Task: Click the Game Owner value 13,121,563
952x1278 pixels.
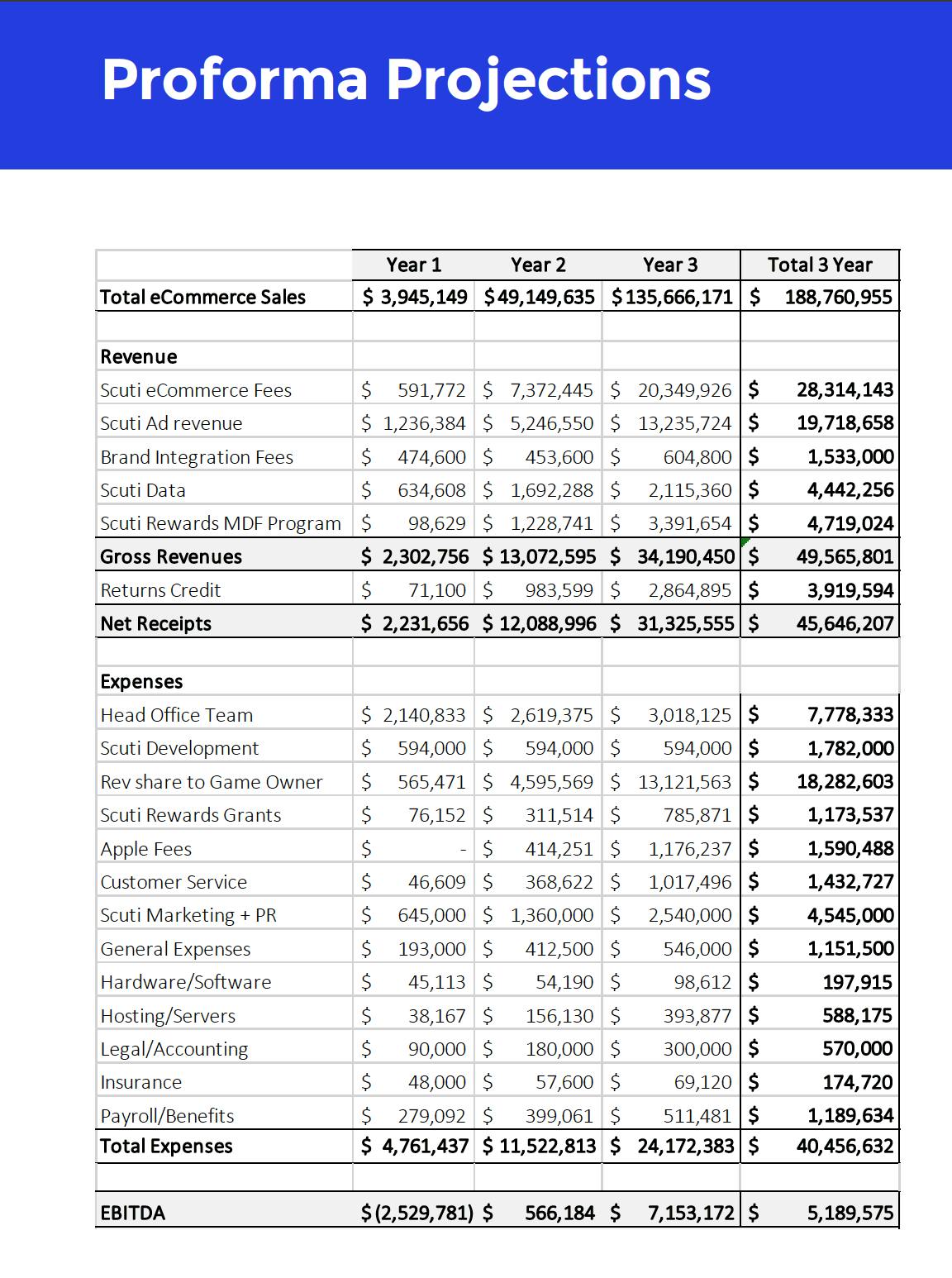Action: [685, 782]
